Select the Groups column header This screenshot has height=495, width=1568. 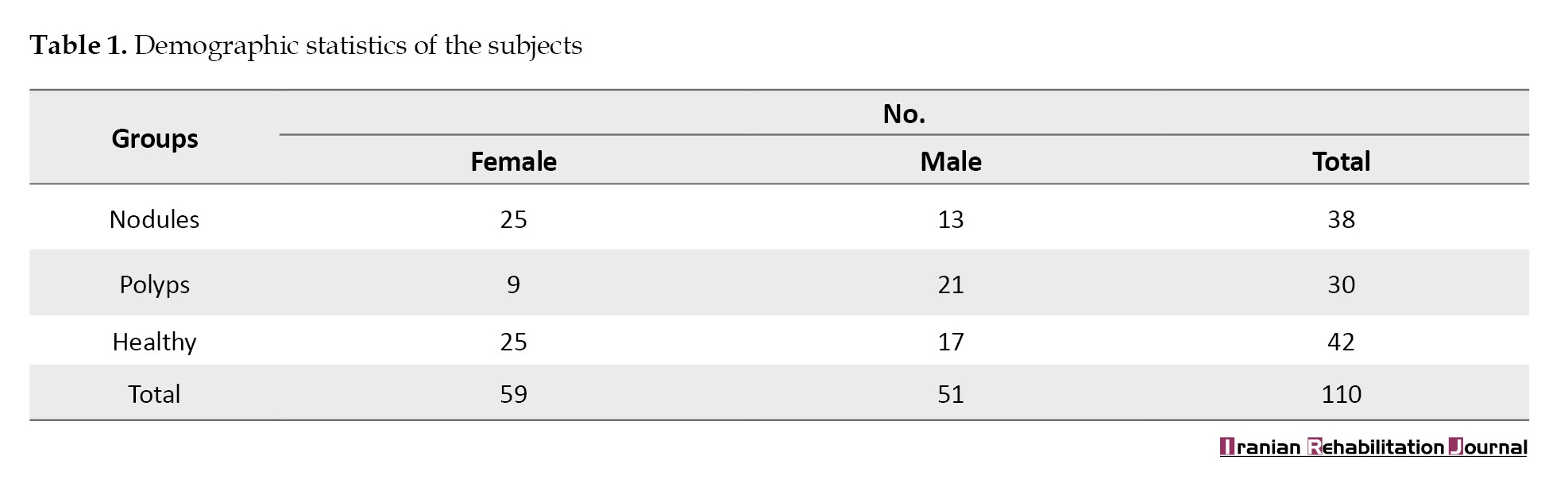click(155, 138)
